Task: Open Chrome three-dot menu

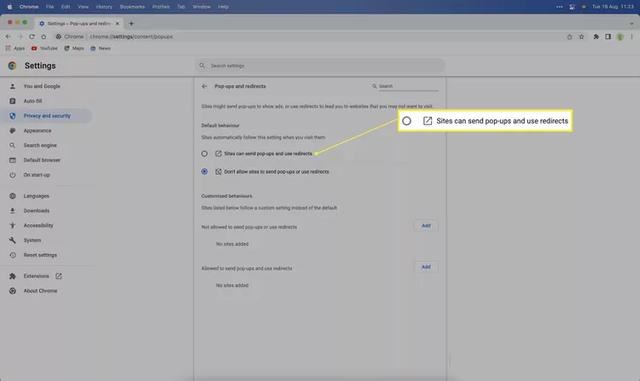Action: pos(631,36)
